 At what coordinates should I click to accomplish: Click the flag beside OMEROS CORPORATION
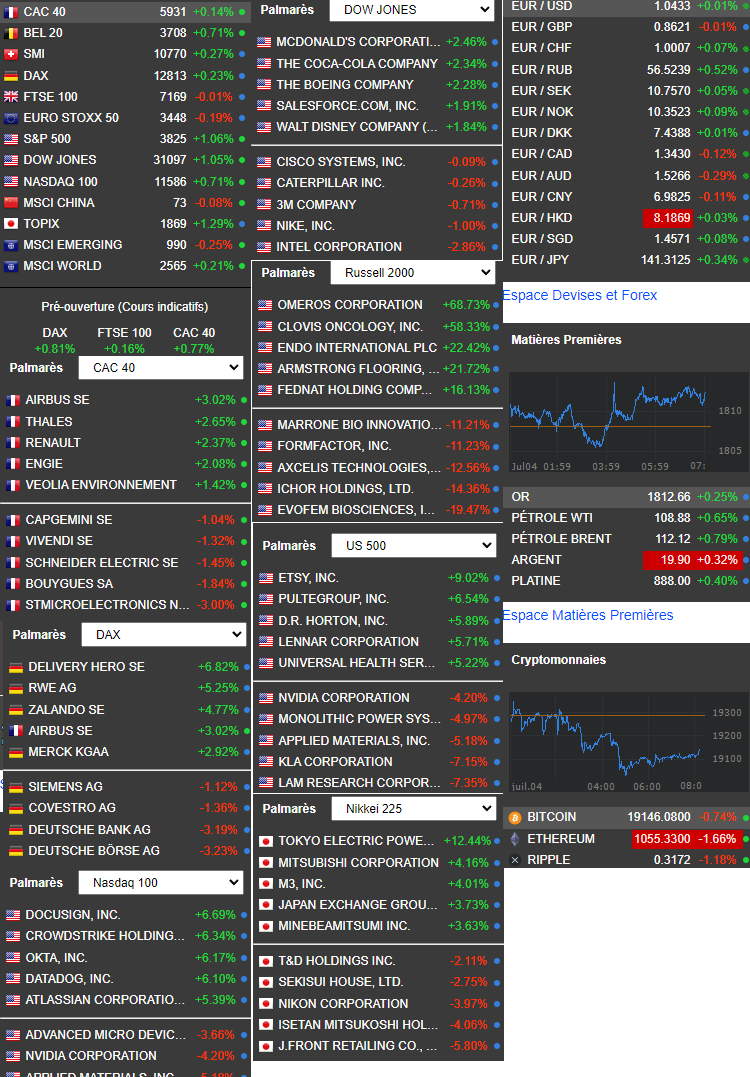pyautogui.click(x=265, y=305)
